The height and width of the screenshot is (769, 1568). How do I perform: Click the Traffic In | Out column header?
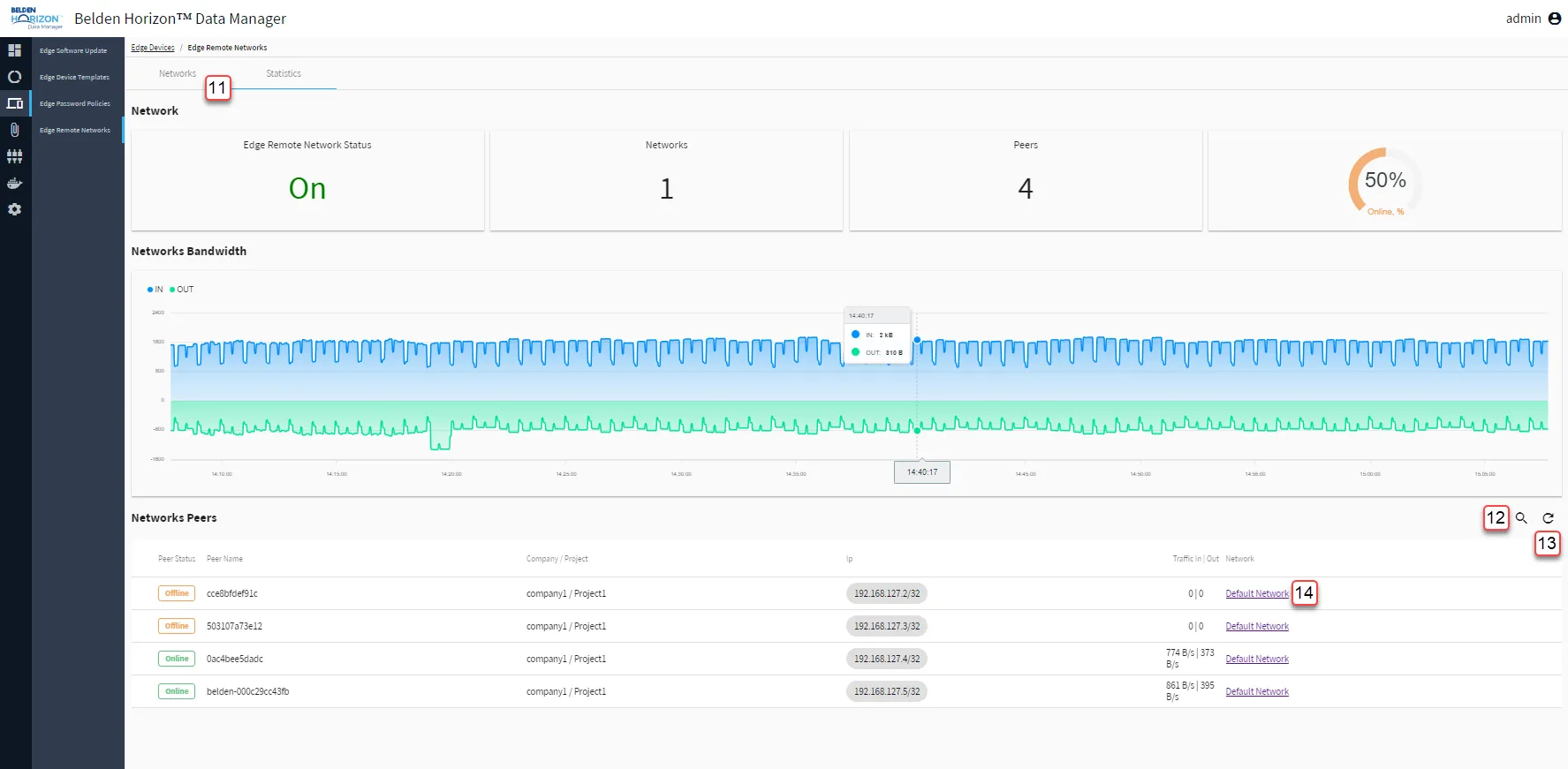tap(1195, 559)
